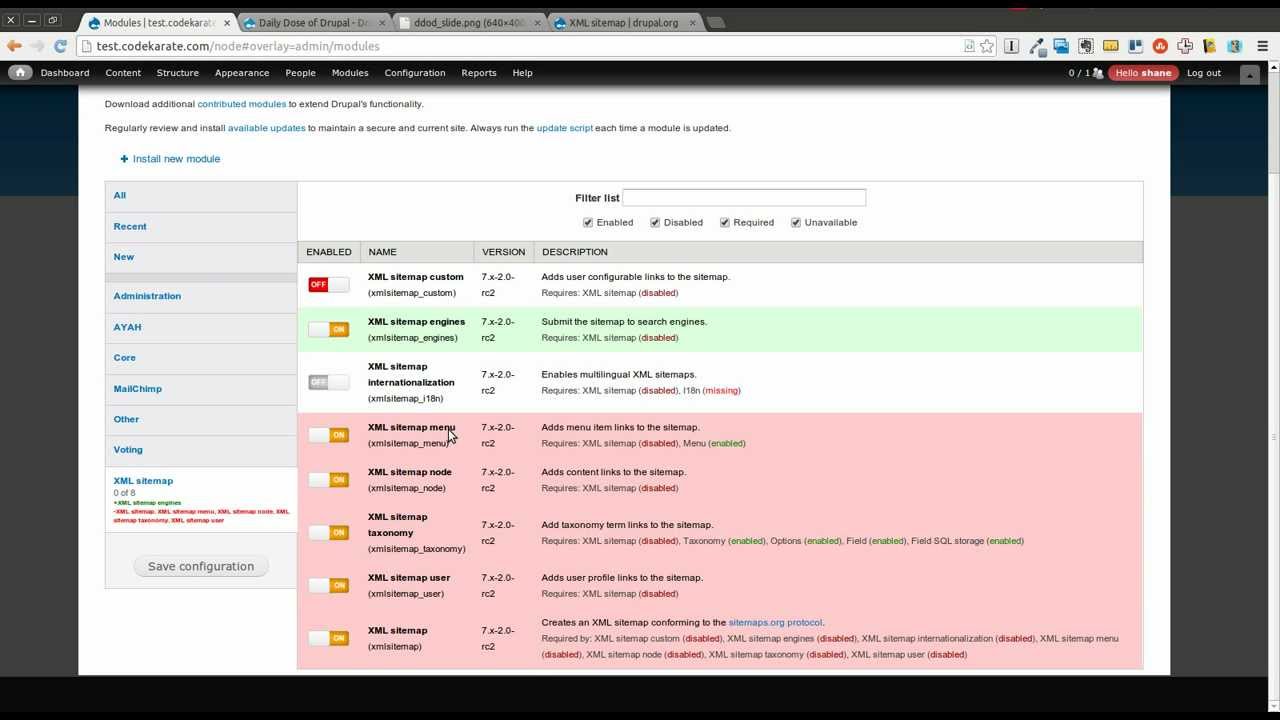Follow the contributed modules link

click(242, 104)
